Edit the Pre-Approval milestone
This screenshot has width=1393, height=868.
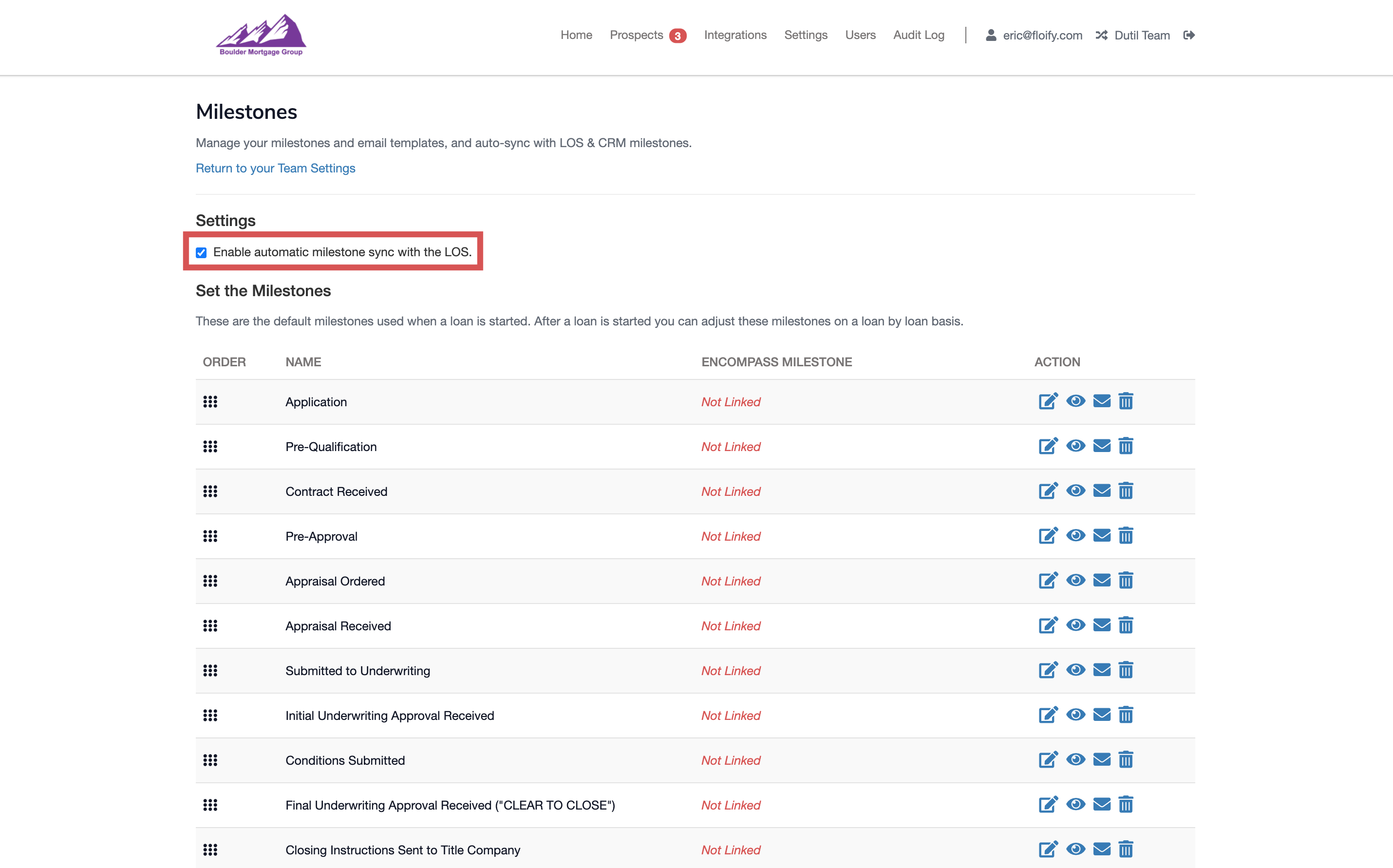coord(1048,536)
